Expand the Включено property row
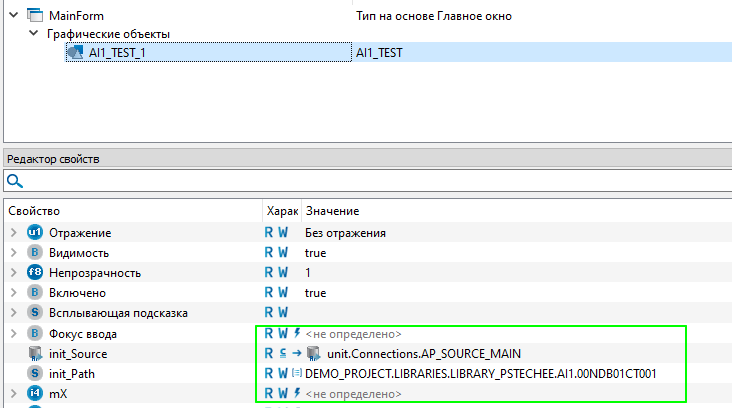This screenshot has height=408, width=732. click(13, 293)
